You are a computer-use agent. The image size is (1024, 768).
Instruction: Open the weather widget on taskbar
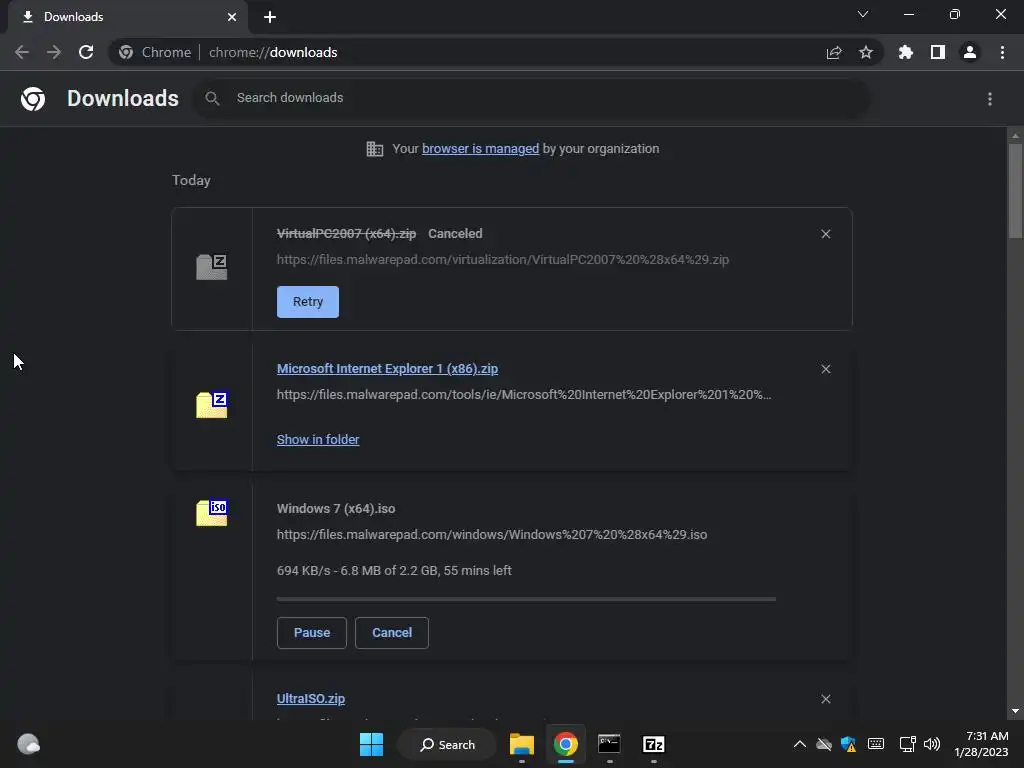29,744
